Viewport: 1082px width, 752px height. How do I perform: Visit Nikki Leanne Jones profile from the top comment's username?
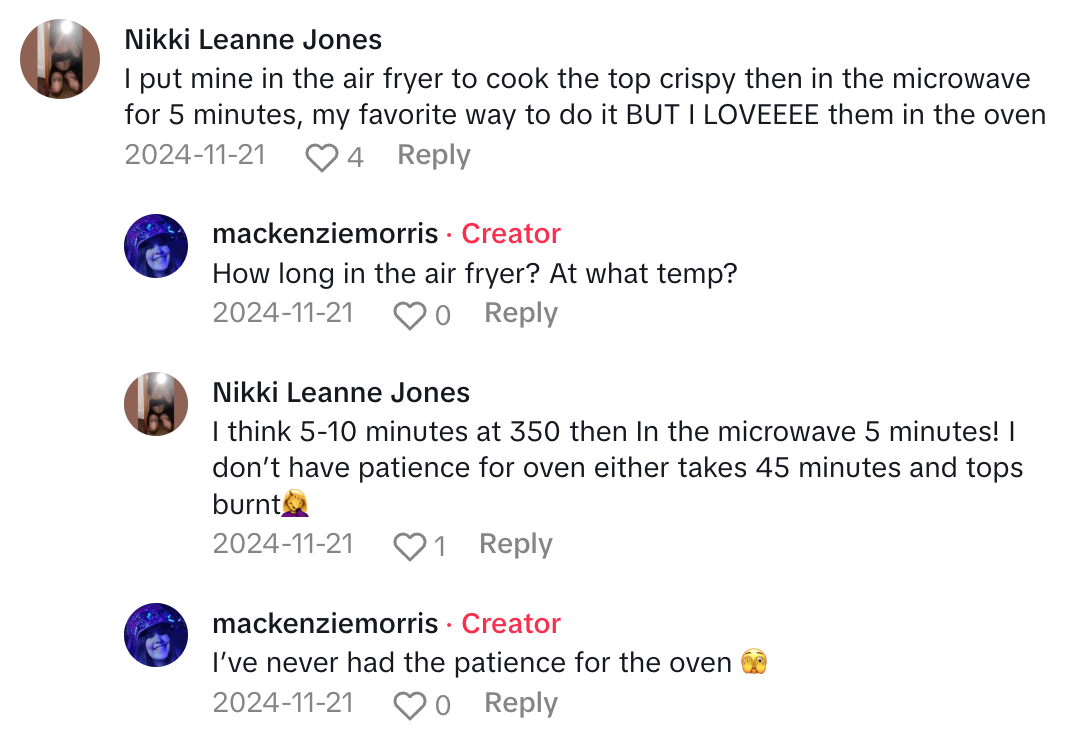(x=253, y=40)
